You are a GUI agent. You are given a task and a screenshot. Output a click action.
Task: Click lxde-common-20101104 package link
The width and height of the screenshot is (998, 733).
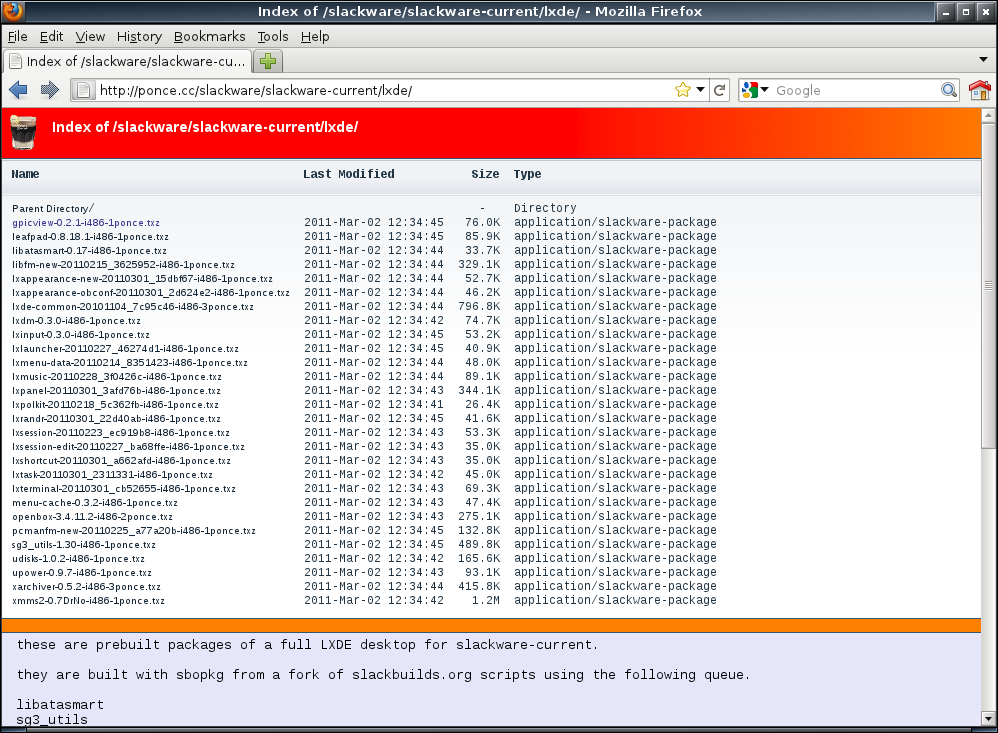coord(133,307)
